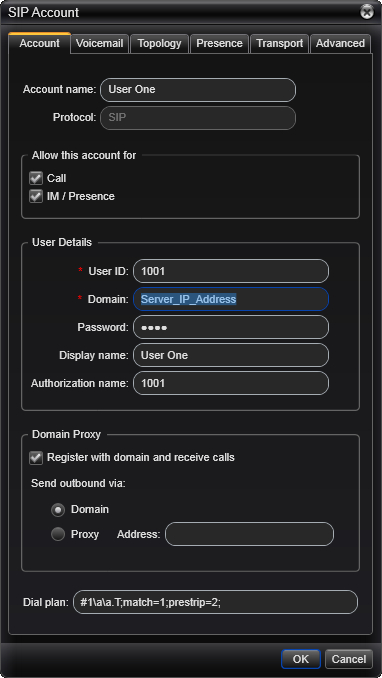The width and height of the screenshot is (382, 678).
Task: Go to the Advanced tab
Action: 340,44
